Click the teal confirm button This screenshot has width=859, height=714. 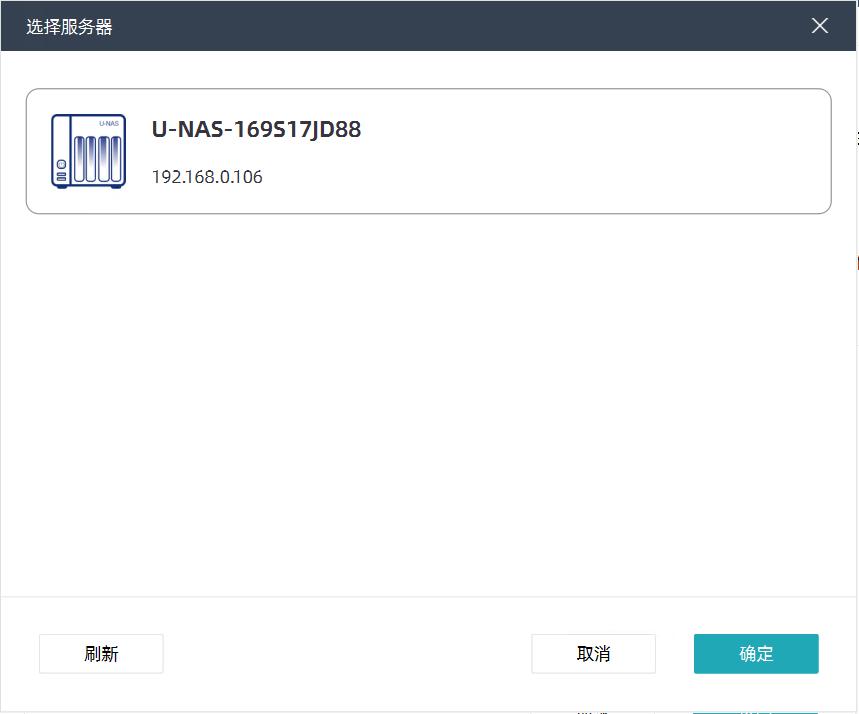(756, 654)
